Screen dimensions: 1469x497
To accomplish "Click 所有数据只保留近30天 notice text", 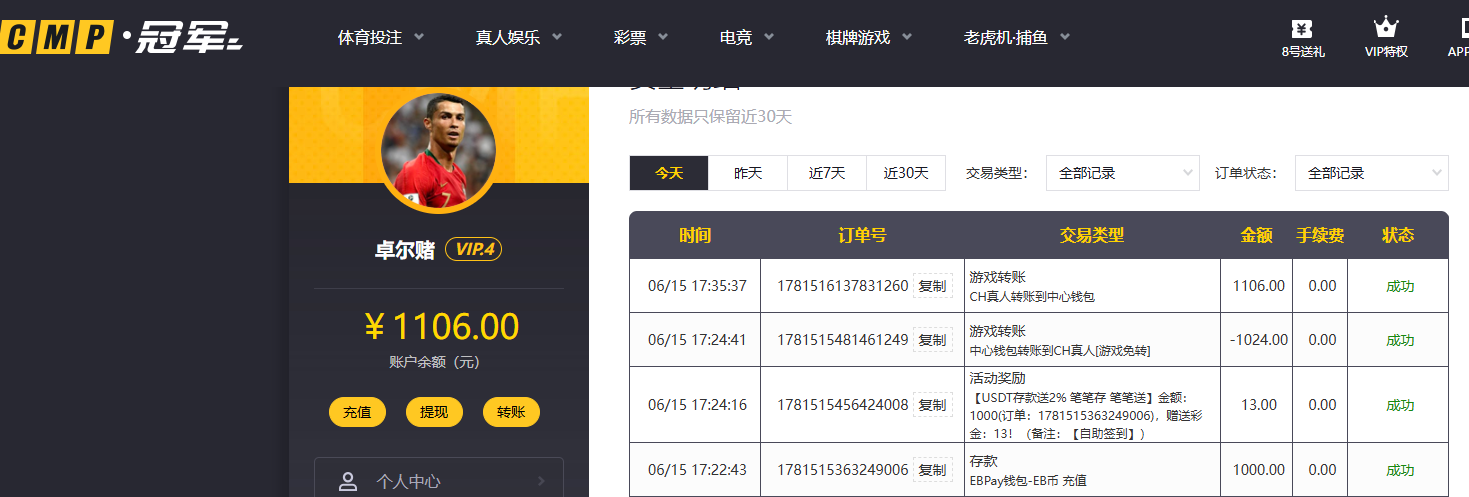I will (x=711, y=117).
